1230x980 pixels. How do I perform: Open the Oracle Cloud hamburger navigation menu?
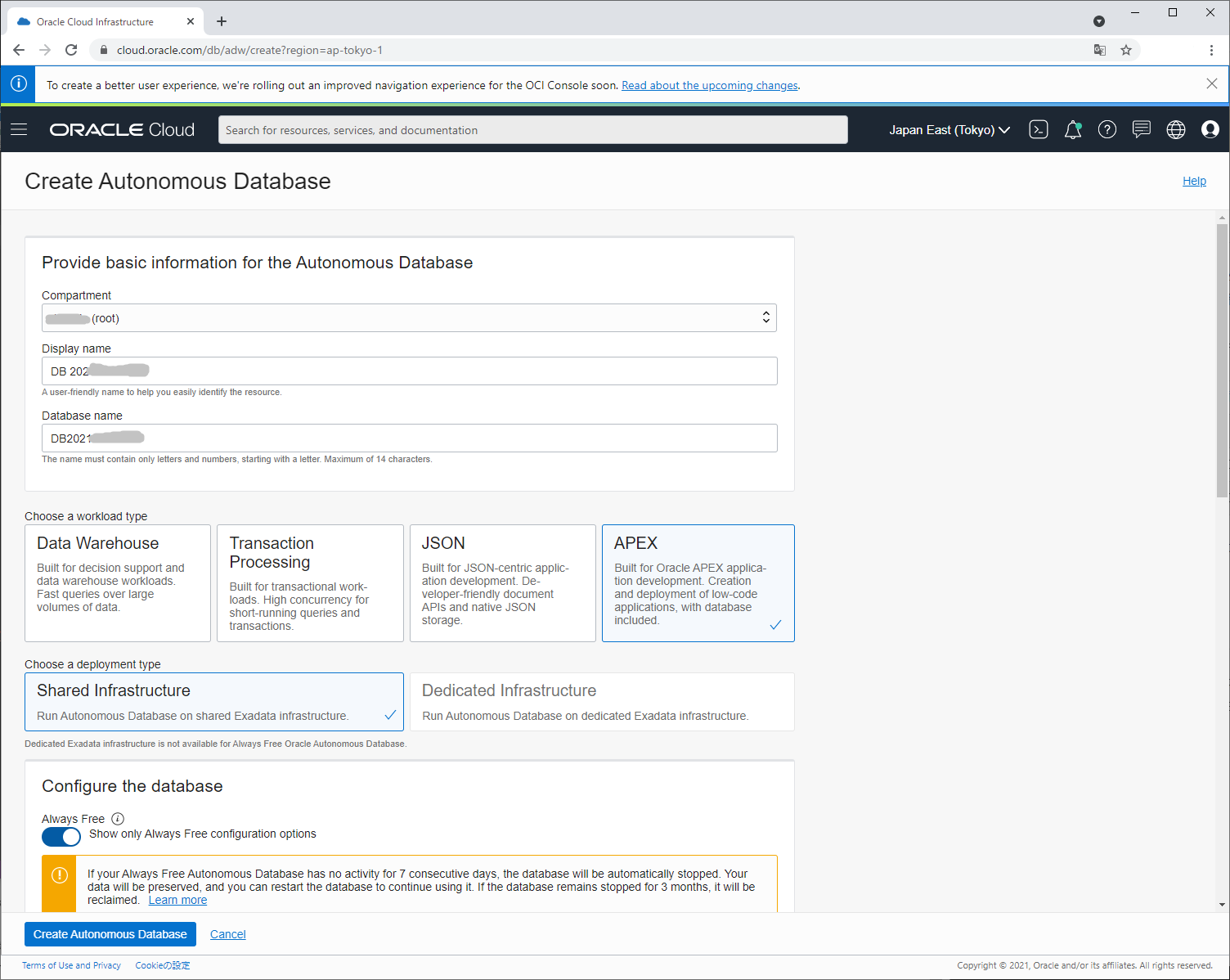(19, 129)
